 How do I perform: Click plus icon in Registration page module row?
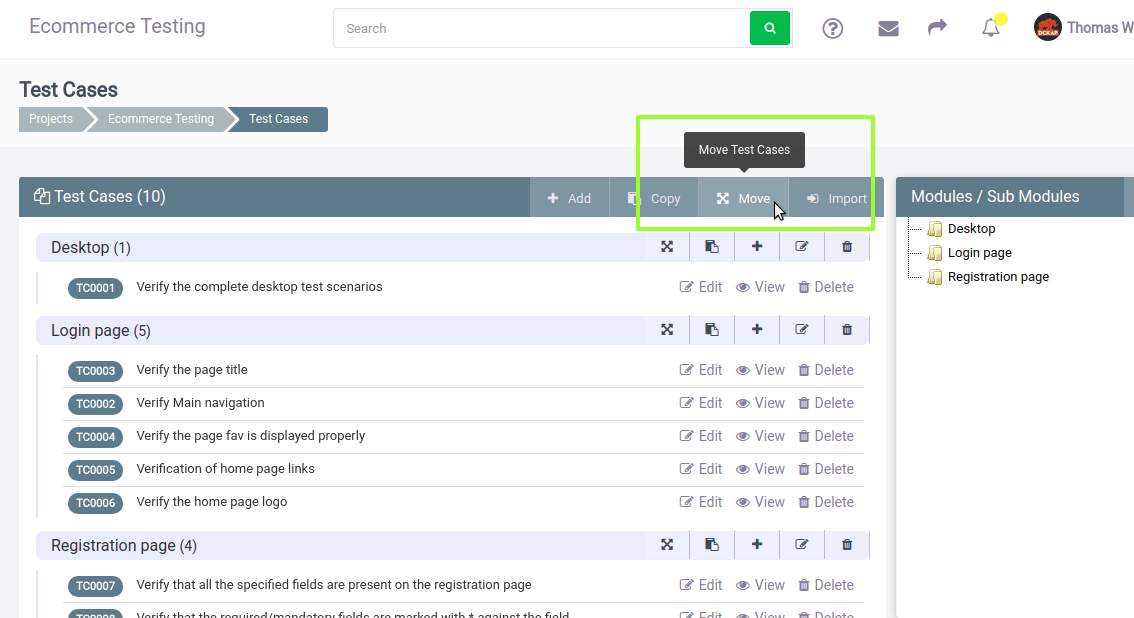(x=756, y=544)
